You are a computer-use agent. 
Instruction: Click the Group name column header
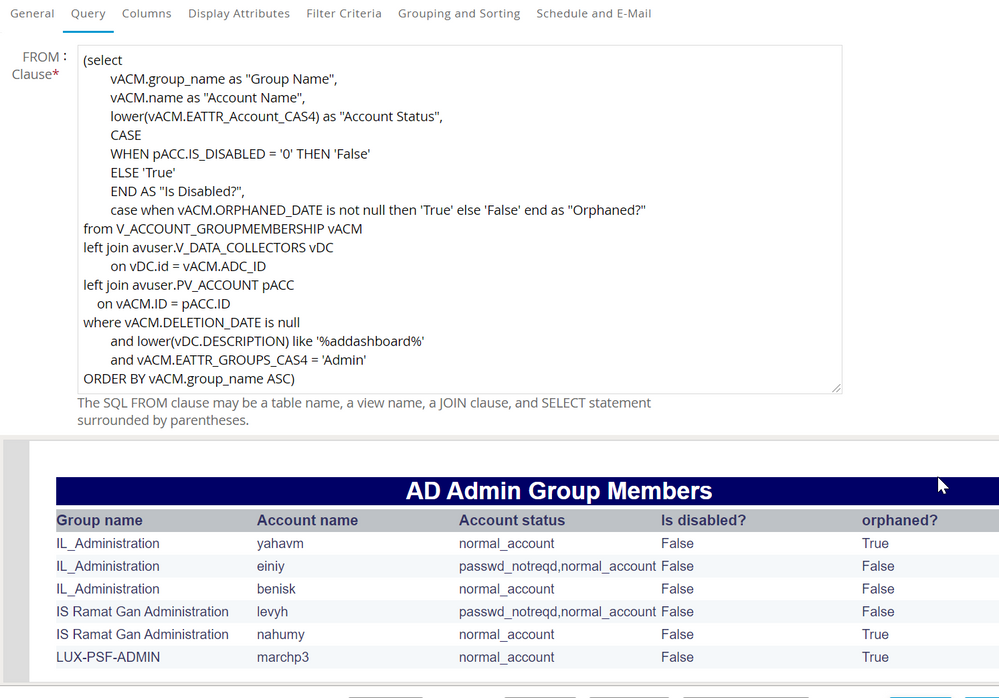(99, 521)
